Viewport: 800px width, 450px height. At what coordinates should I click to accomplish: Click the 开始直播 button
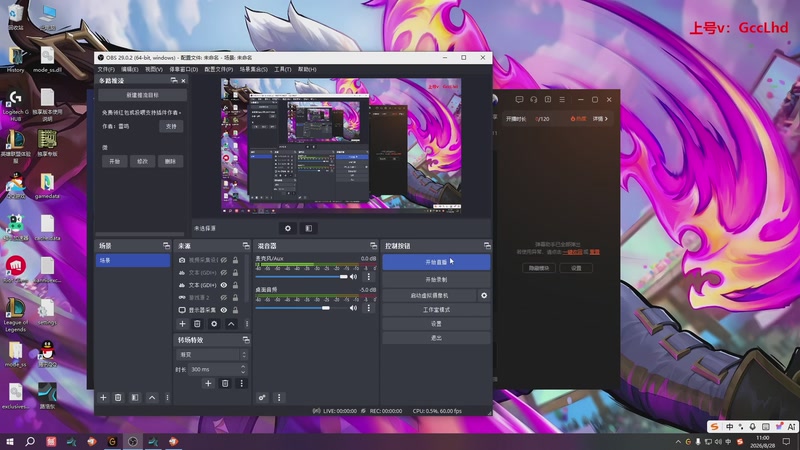(x=436, y=262)
